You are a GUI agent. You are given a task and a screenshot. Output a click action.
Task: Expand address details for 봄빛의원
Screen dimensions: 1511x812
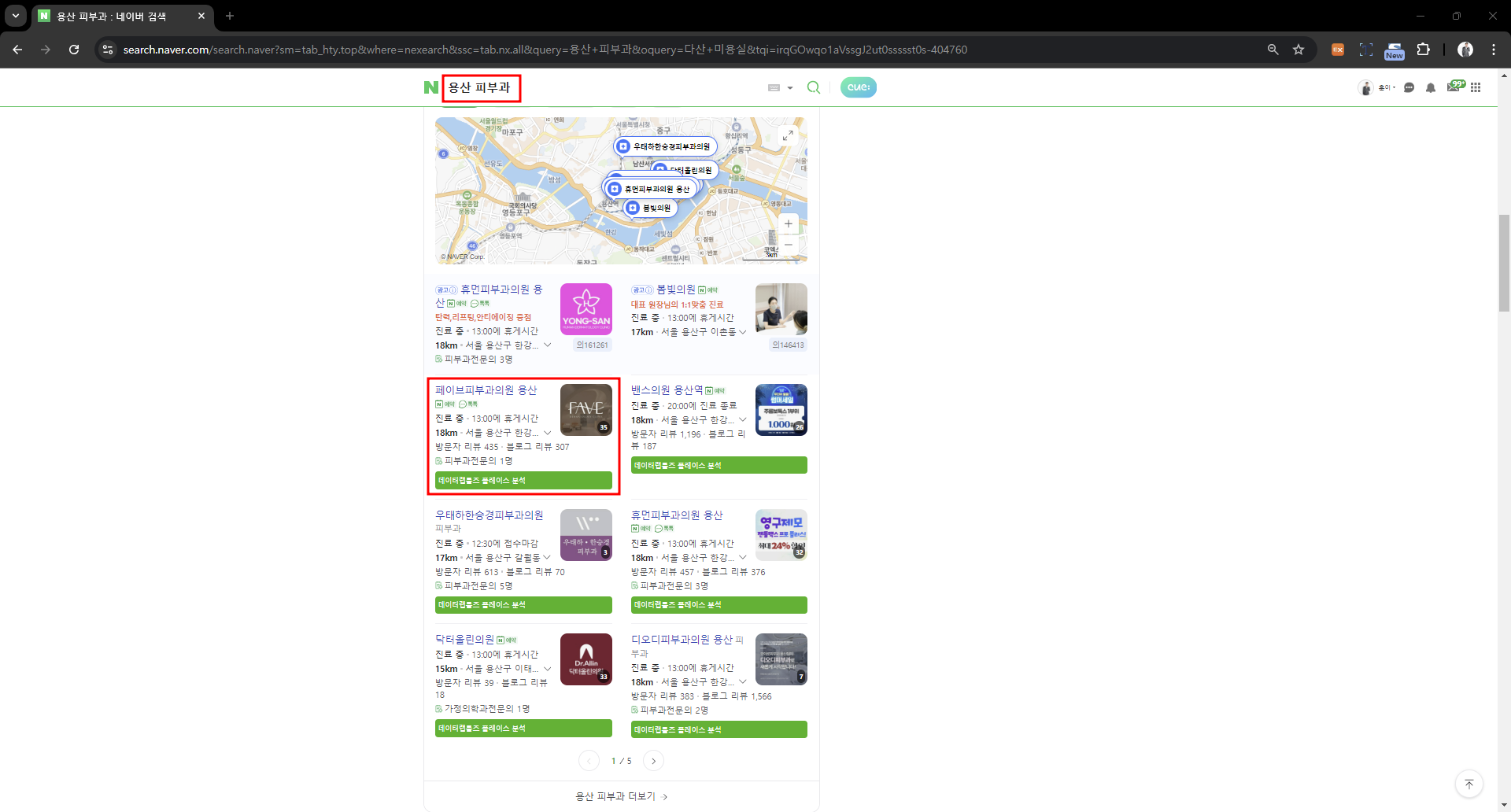click(x=742, y=332)
